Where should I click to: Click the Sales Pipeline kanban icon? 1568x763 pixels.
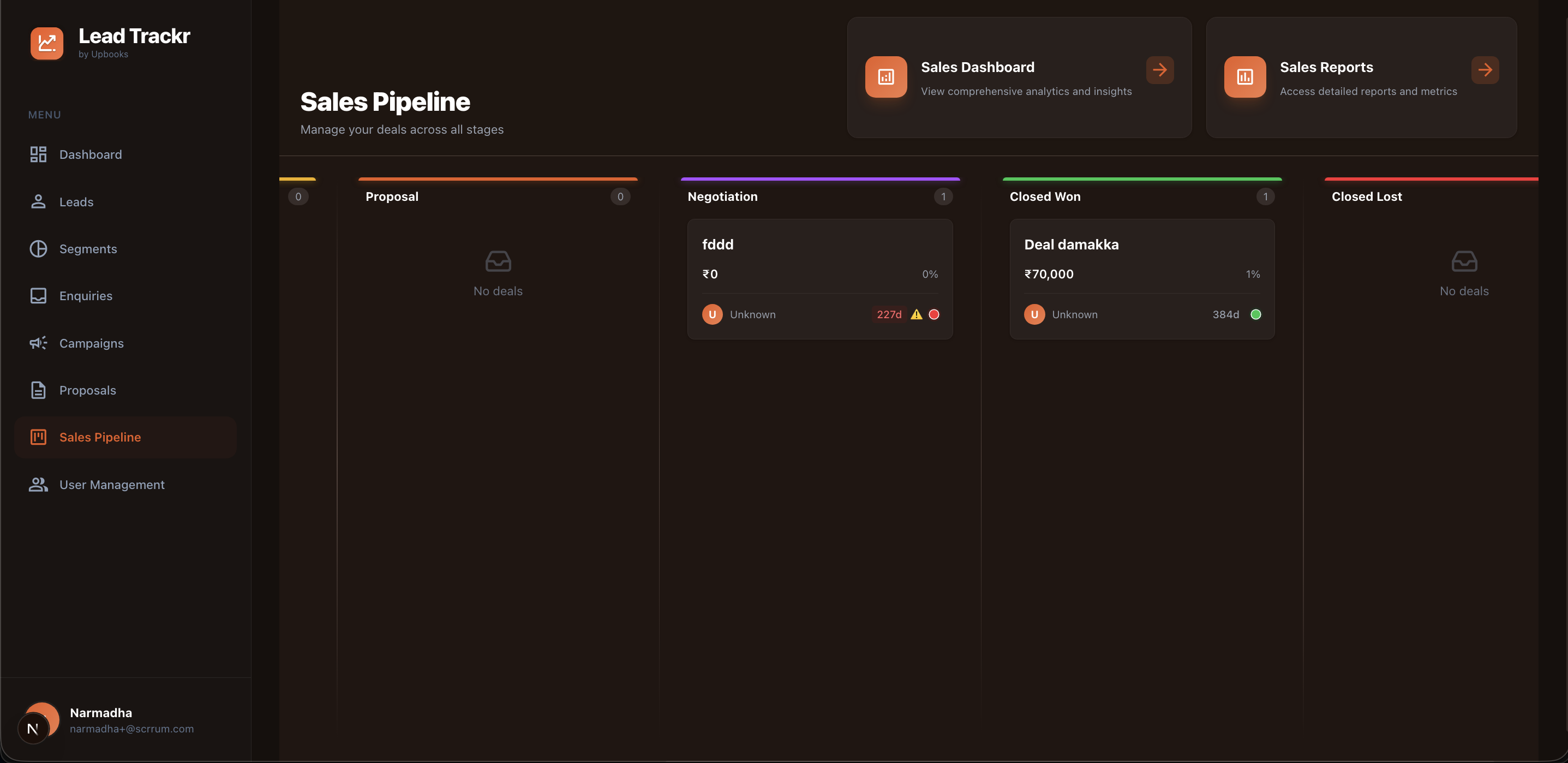[38, 437]
